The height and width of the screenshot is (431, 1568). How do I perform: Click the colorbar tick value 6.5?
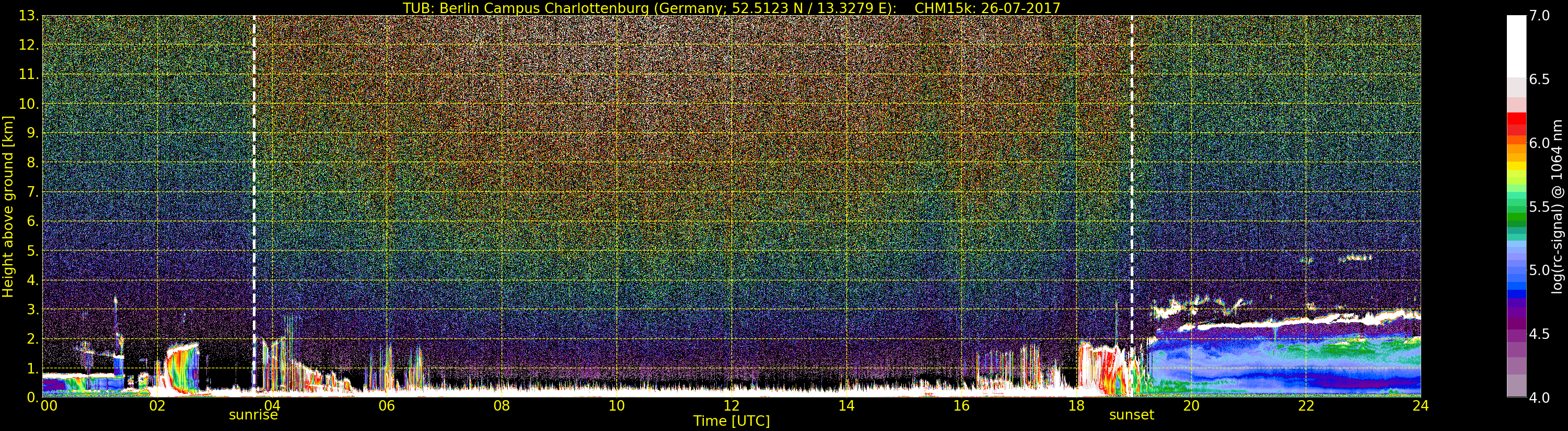[1539, 80]
